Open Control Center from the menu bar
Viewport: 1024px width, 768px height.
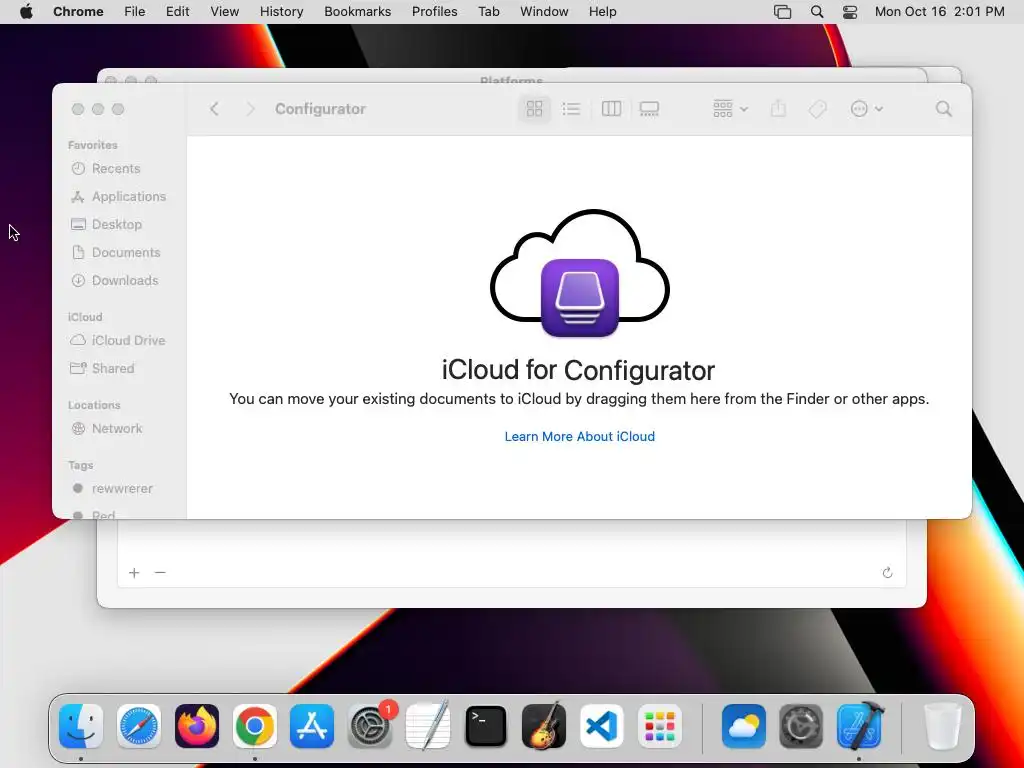(x=850, y=12)
